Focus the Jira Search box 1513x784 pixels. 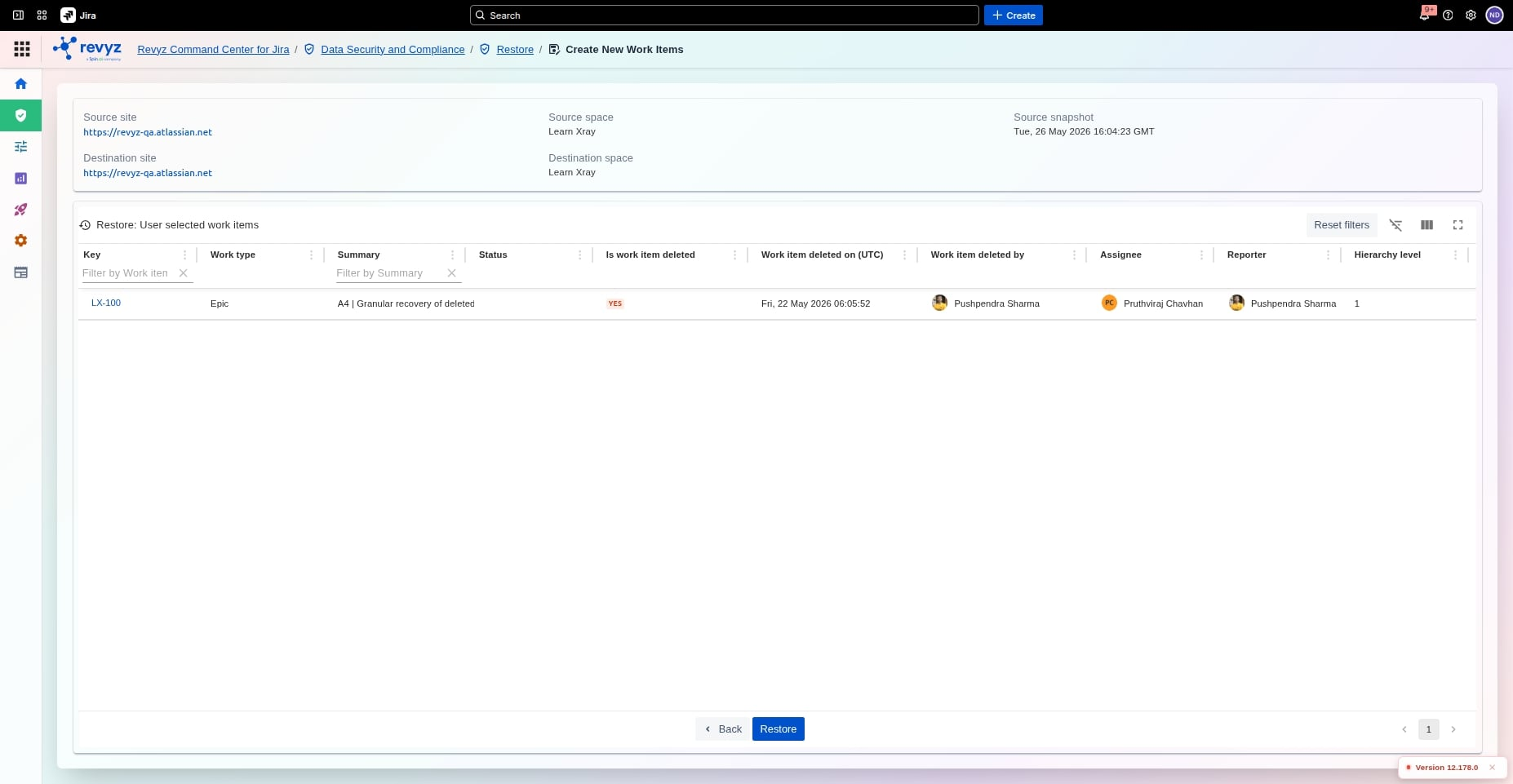click(x=725, y=16)
